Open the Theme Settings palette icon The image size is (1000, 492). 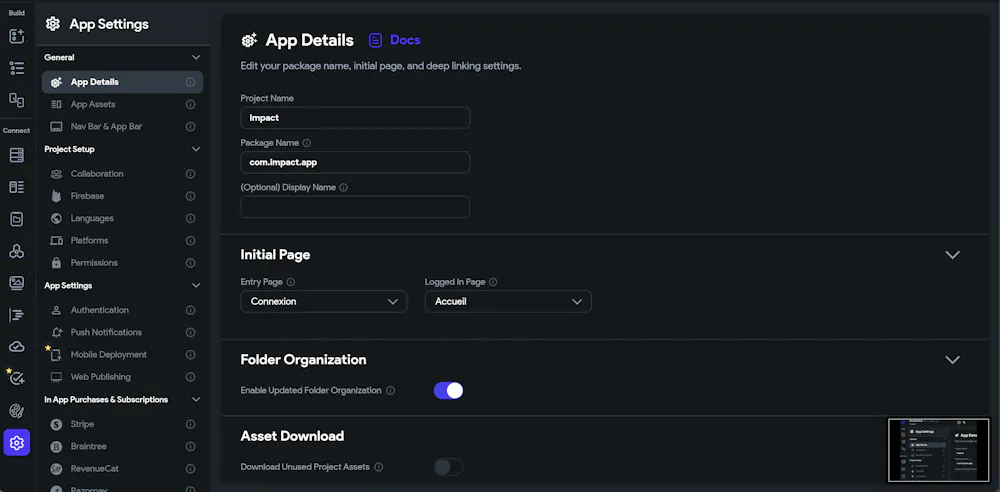[x=17, y=410]
